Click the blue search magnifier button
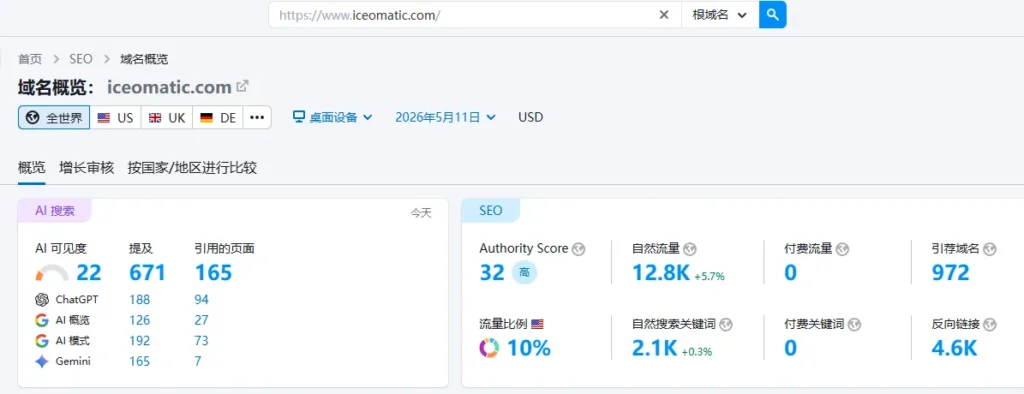This screenshot has height=394, width=1024. [x=773, y=14]
